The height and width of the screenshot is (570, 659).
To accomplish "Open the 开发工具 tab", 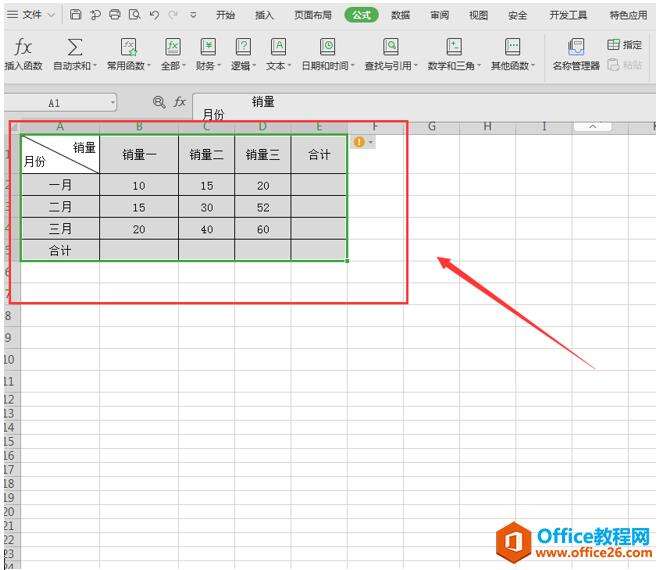I will click(568, 15).
